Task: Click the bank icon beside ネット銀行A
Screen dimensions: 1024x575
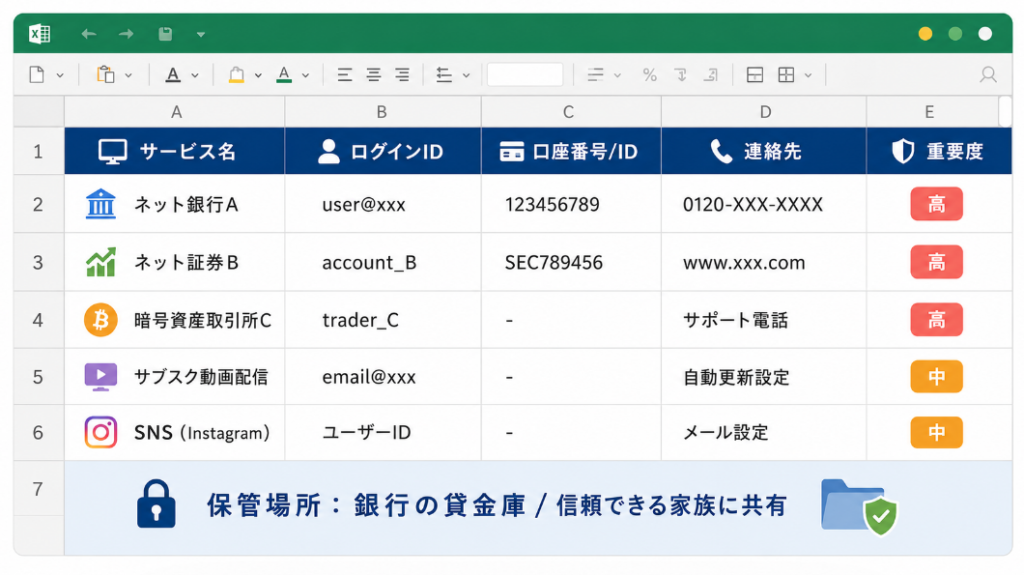Action: click(x=101, y=204)
